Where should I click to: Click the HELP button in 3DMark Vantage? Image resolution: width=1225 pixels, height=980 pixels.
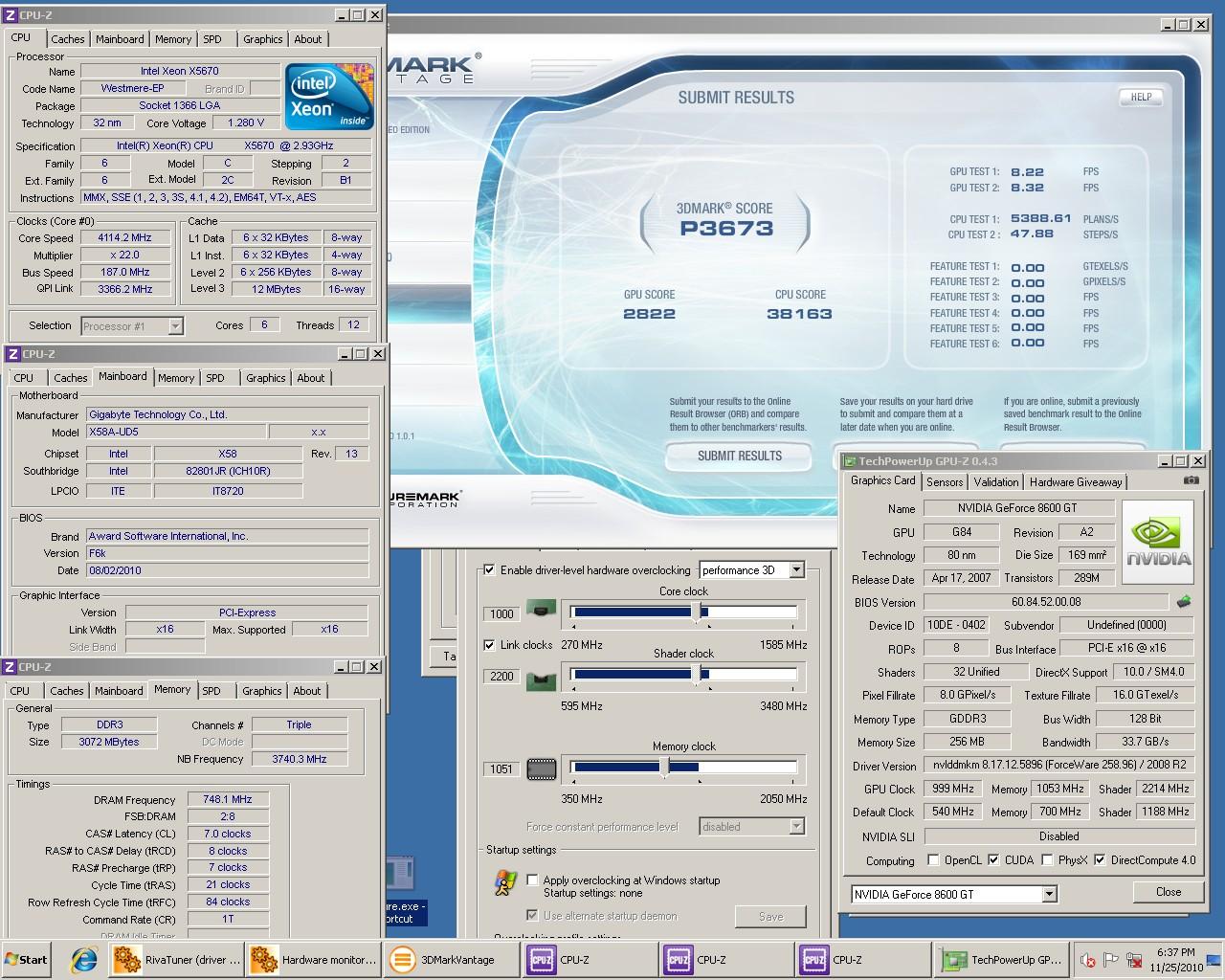pos(1141,97)
